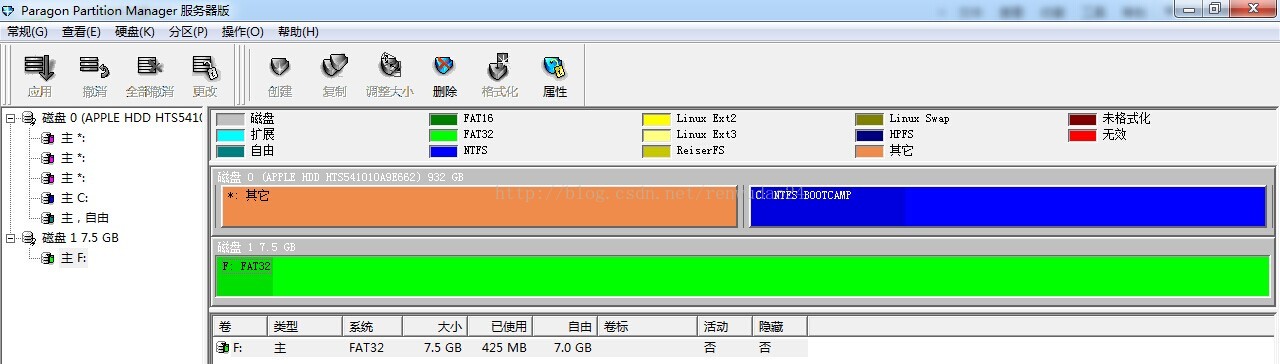Collapse the 磁盘 1 tree node
1280x364 pixels.
(11, 238)
